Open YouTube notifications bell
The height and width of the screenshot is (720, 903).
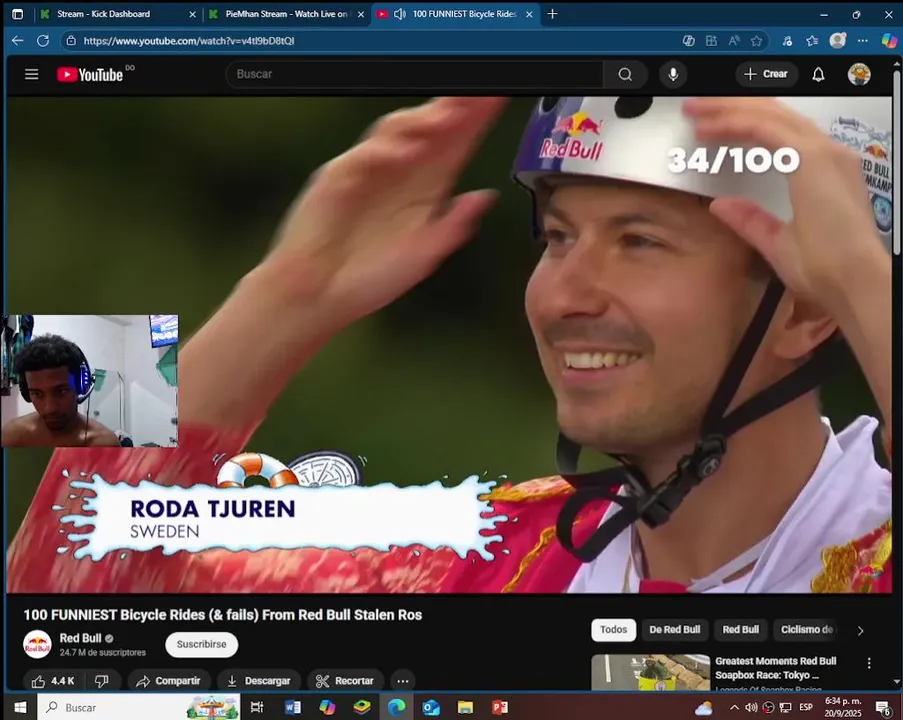(818, 74)
